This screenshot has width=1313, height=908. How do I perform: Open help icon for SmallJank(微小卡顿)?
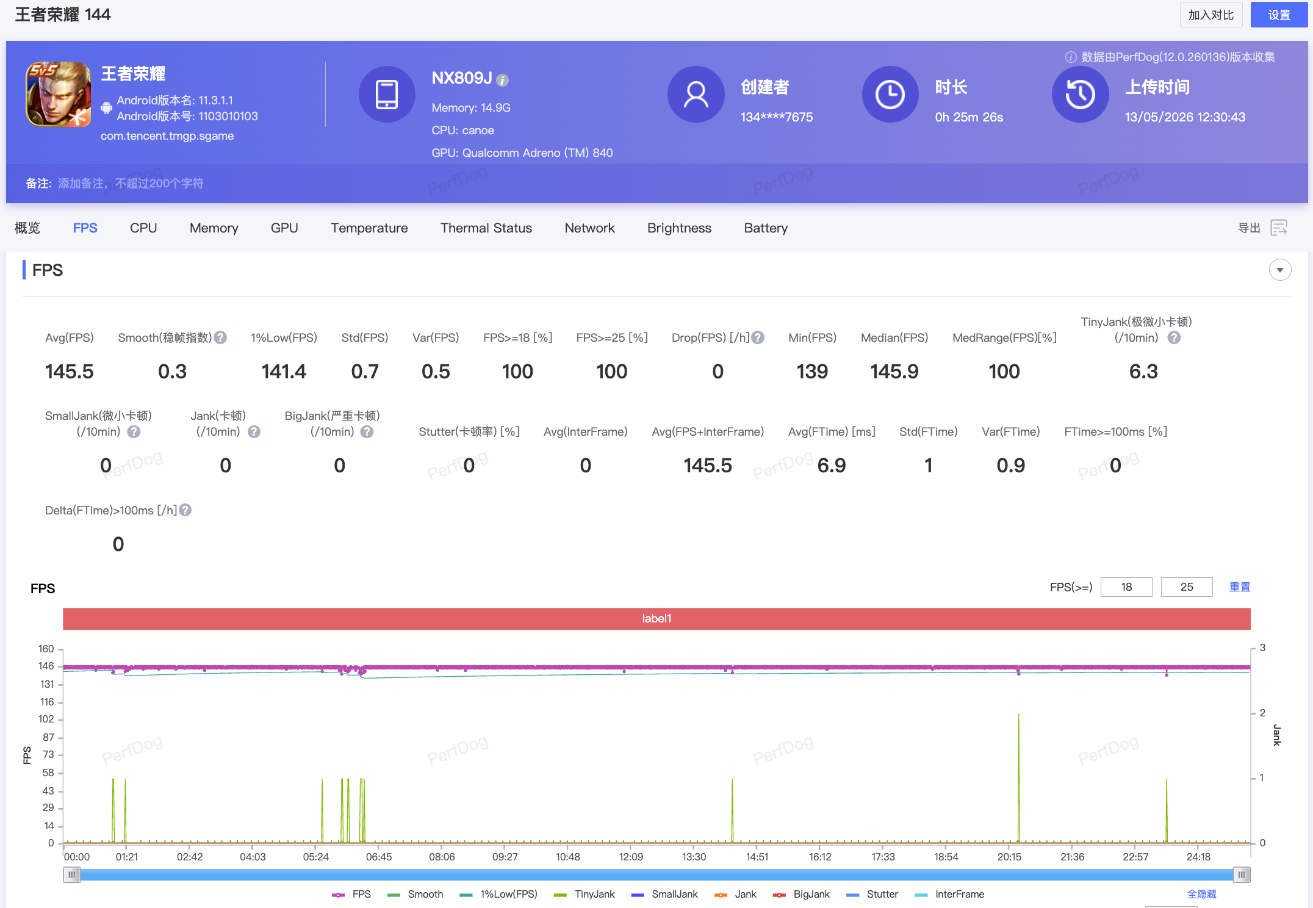pos(133,432)
